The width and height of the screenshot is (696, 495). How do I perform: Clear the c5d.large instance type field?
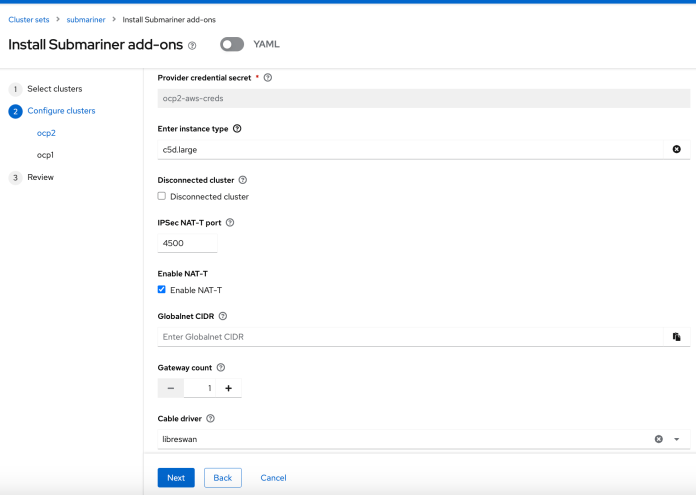676,149
